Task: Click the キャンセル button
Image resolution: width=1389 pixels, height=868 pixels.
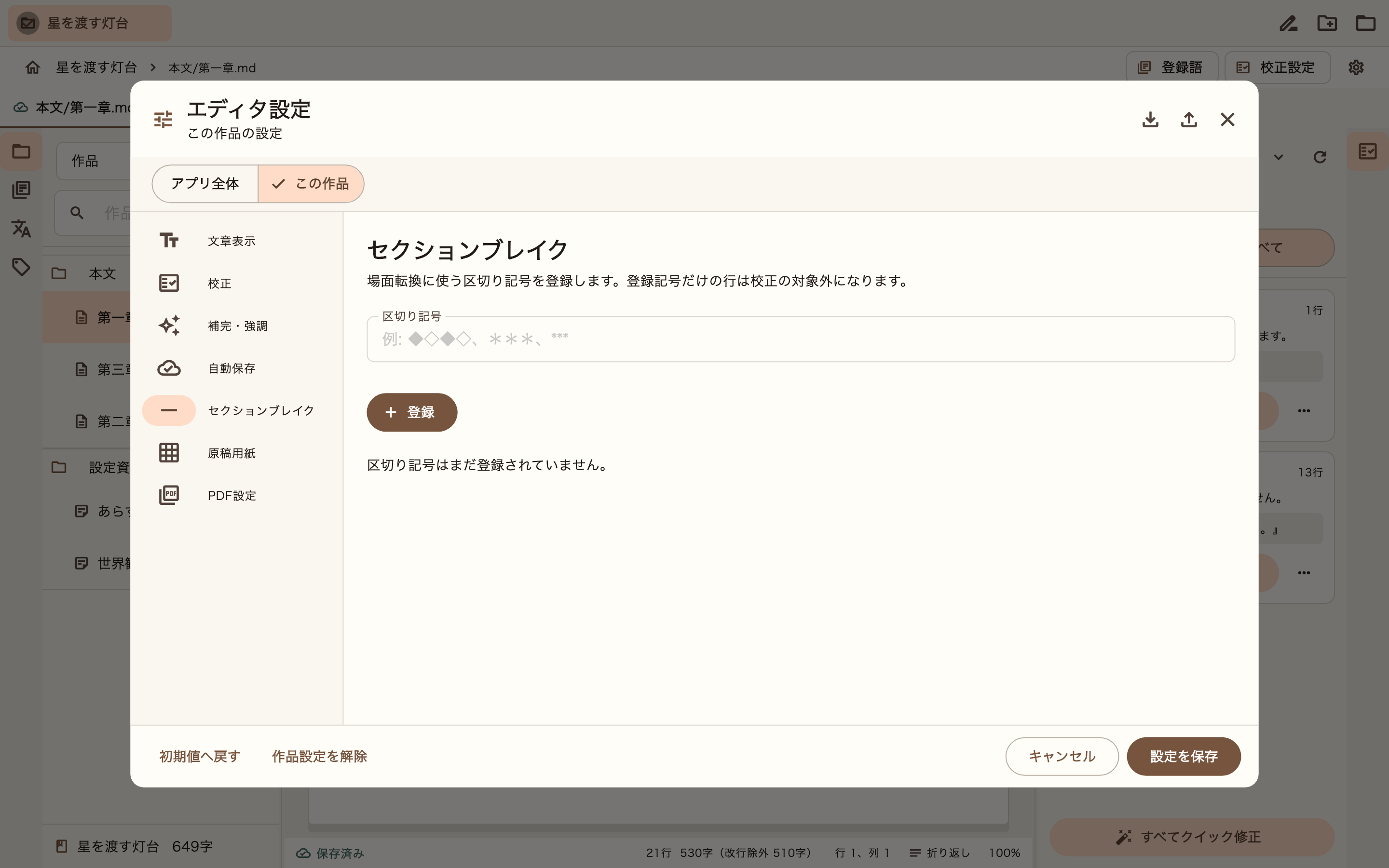Action: 1062,756
